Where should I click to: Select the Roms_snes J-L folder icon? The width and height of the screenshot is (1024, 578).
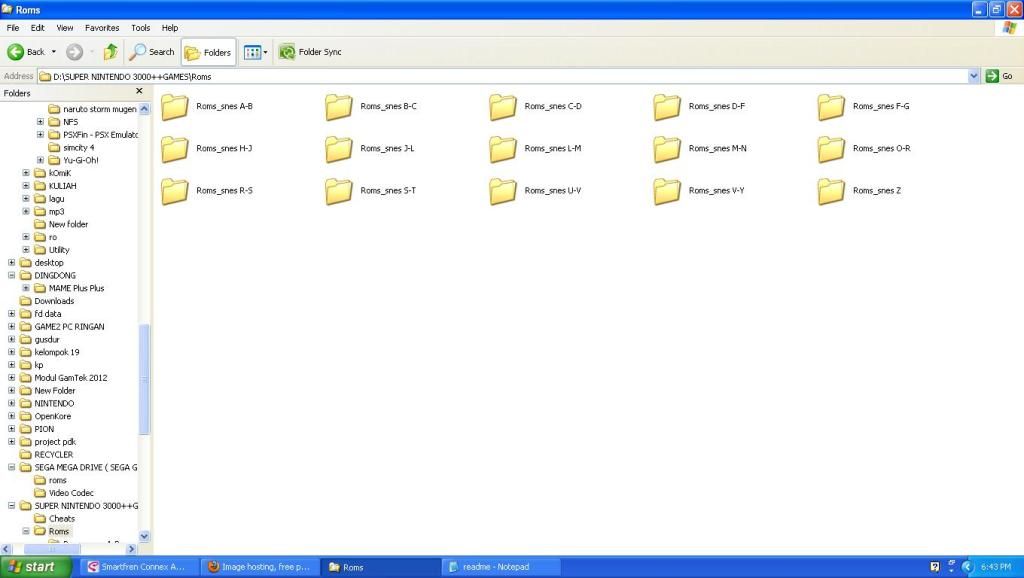click(x=339, y=150)
